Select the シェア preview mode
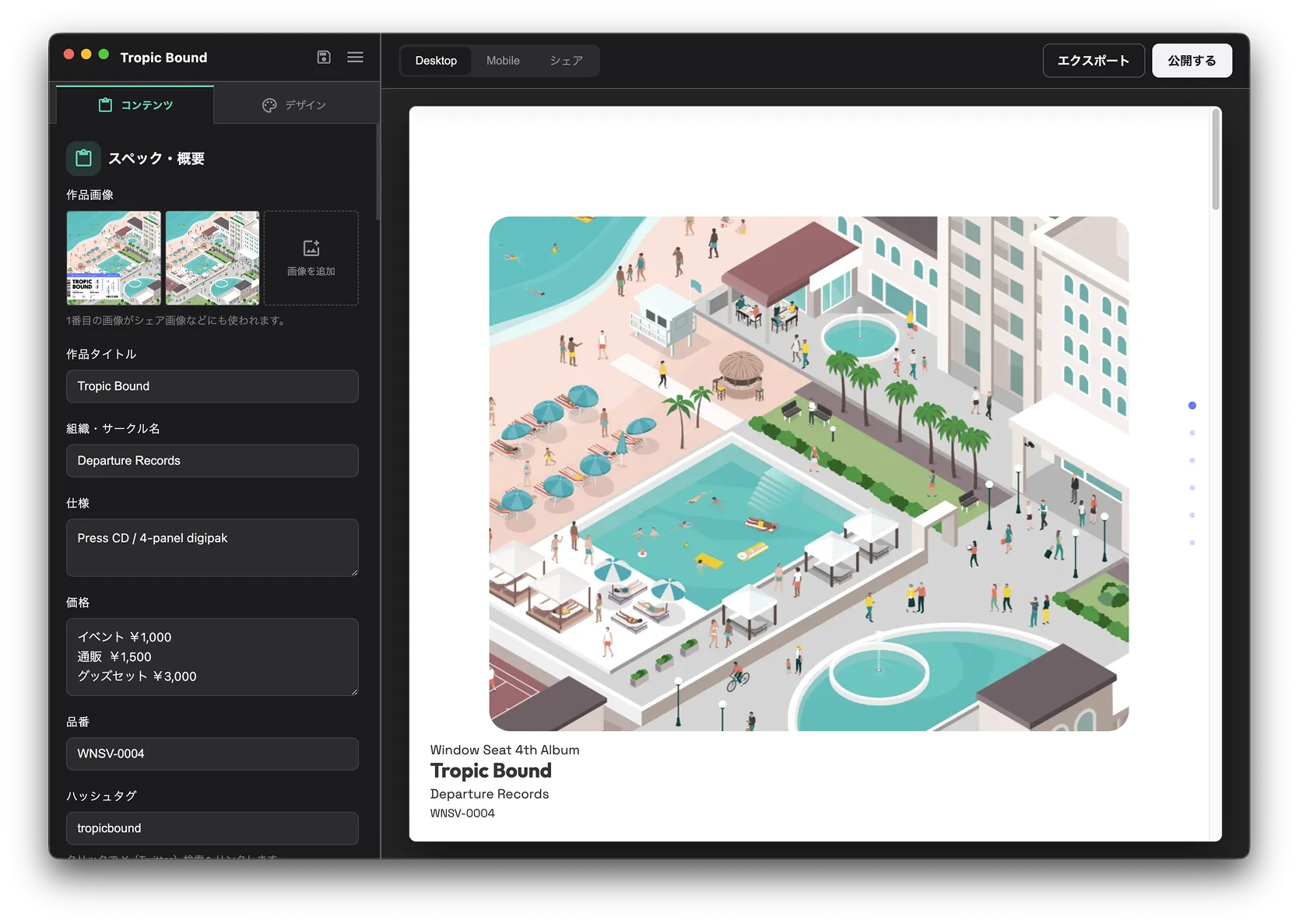 pyautogui.click(x=566, y=61)
